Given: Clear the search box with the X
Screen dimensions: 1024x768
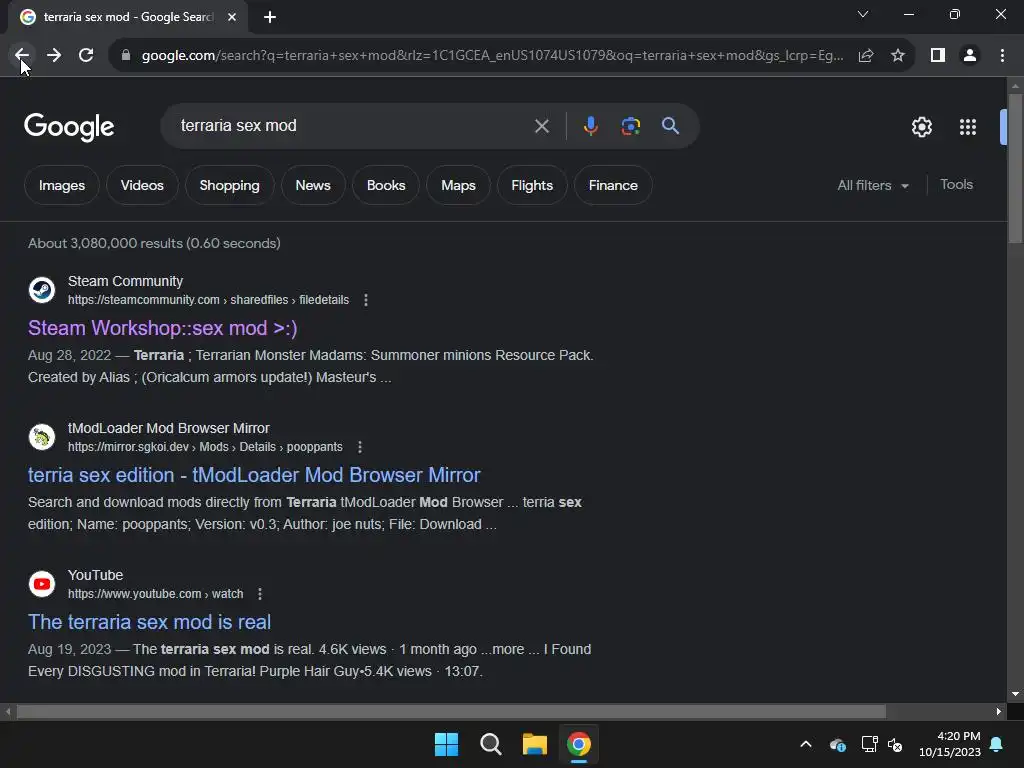Looking at the screenshot, I should pos(541,126).
